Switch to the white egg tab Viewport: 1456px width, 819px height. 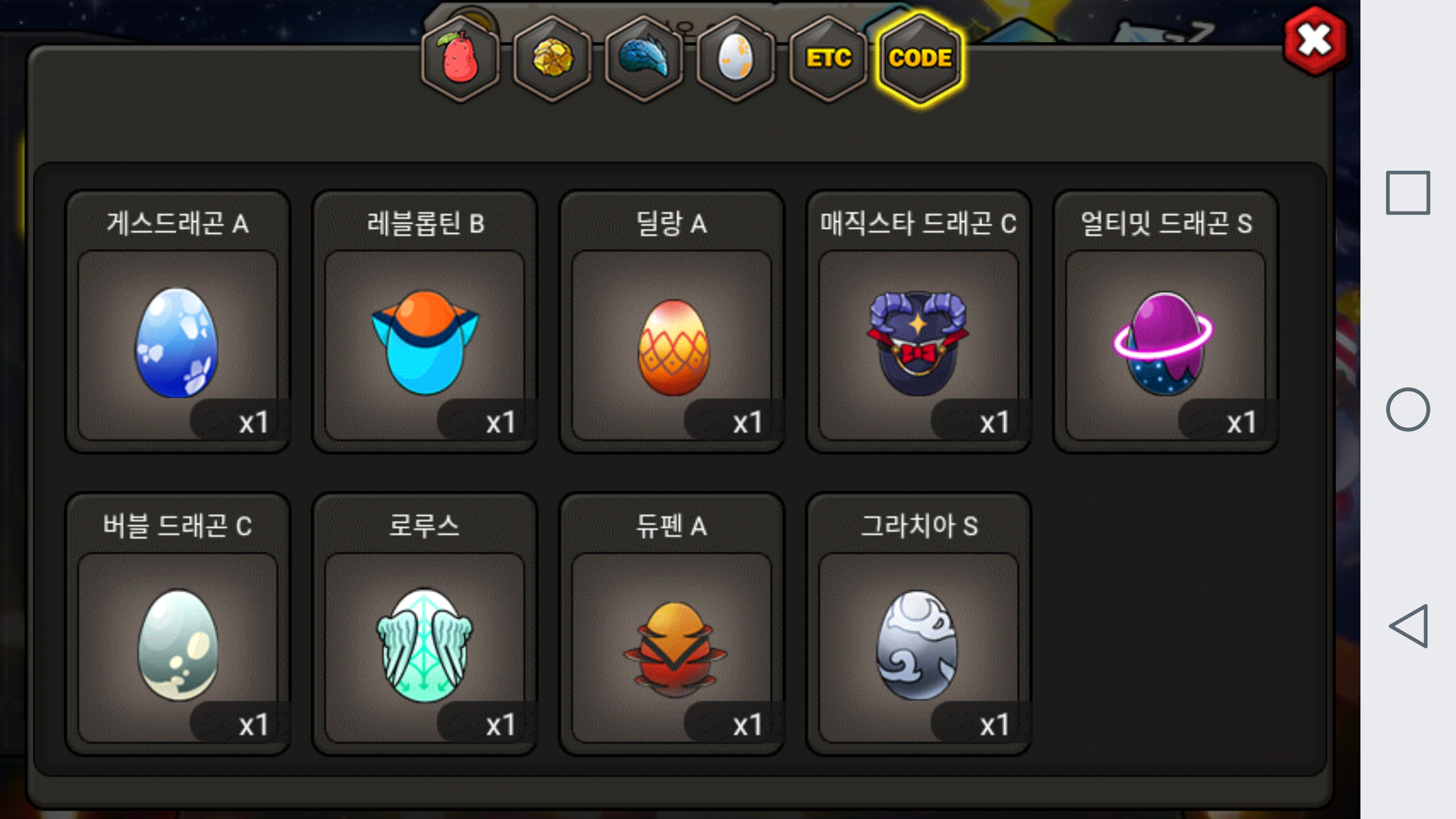736,59
